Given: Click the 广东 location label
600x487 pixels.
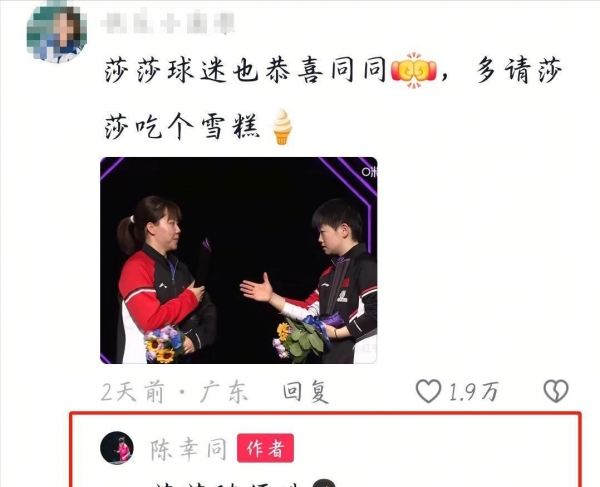Looking at the screenshot, I should point(224,391).
